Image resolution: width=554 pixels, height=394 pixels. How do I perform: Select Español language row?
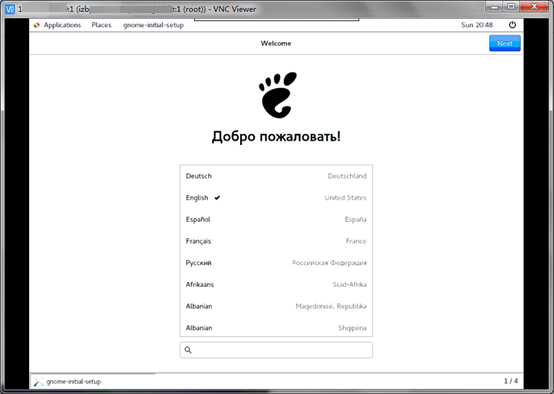[x=276, y=219]
